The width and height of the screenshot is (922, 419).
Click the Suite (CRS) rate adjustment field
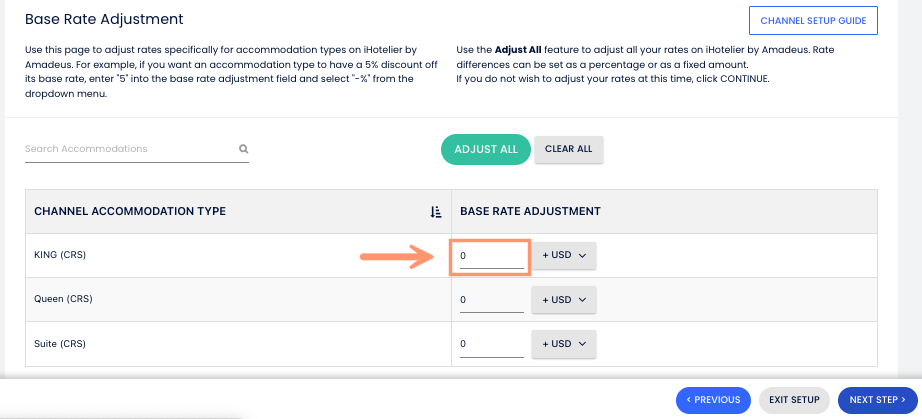coord(490,344)
